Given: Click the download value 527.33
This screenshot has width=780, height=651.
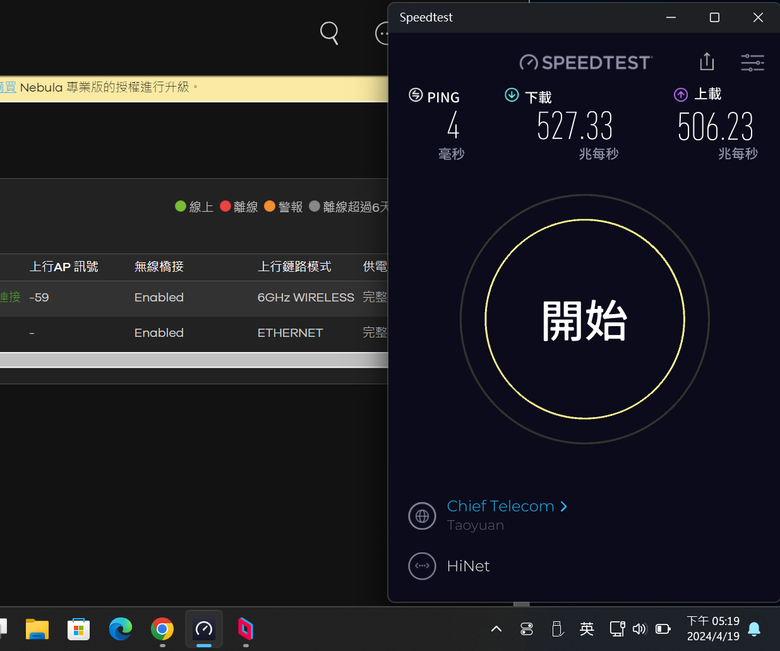Looking at the screenshot, I should [x=575, y=126].
